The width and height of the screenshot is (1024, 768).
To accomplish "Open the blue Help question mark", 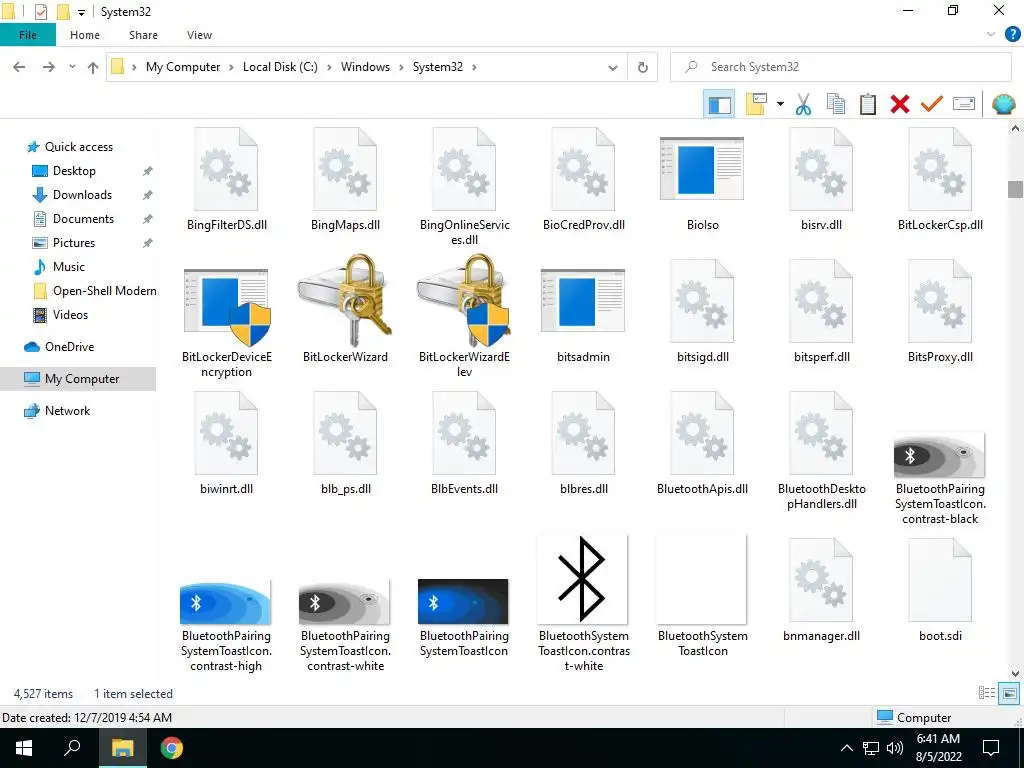I will point(1012,35).
